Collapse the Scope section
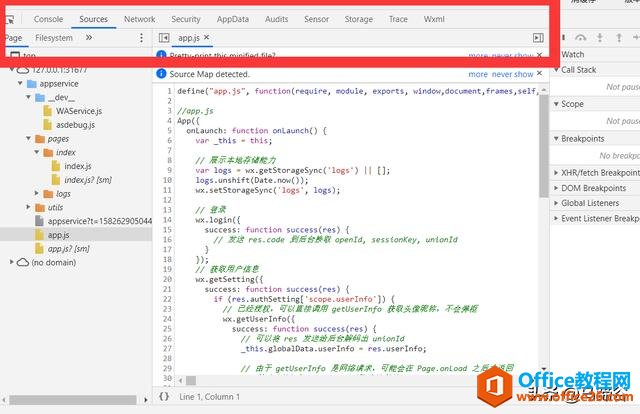The width and height of the screenshot is (640, 414). [556, 104]
